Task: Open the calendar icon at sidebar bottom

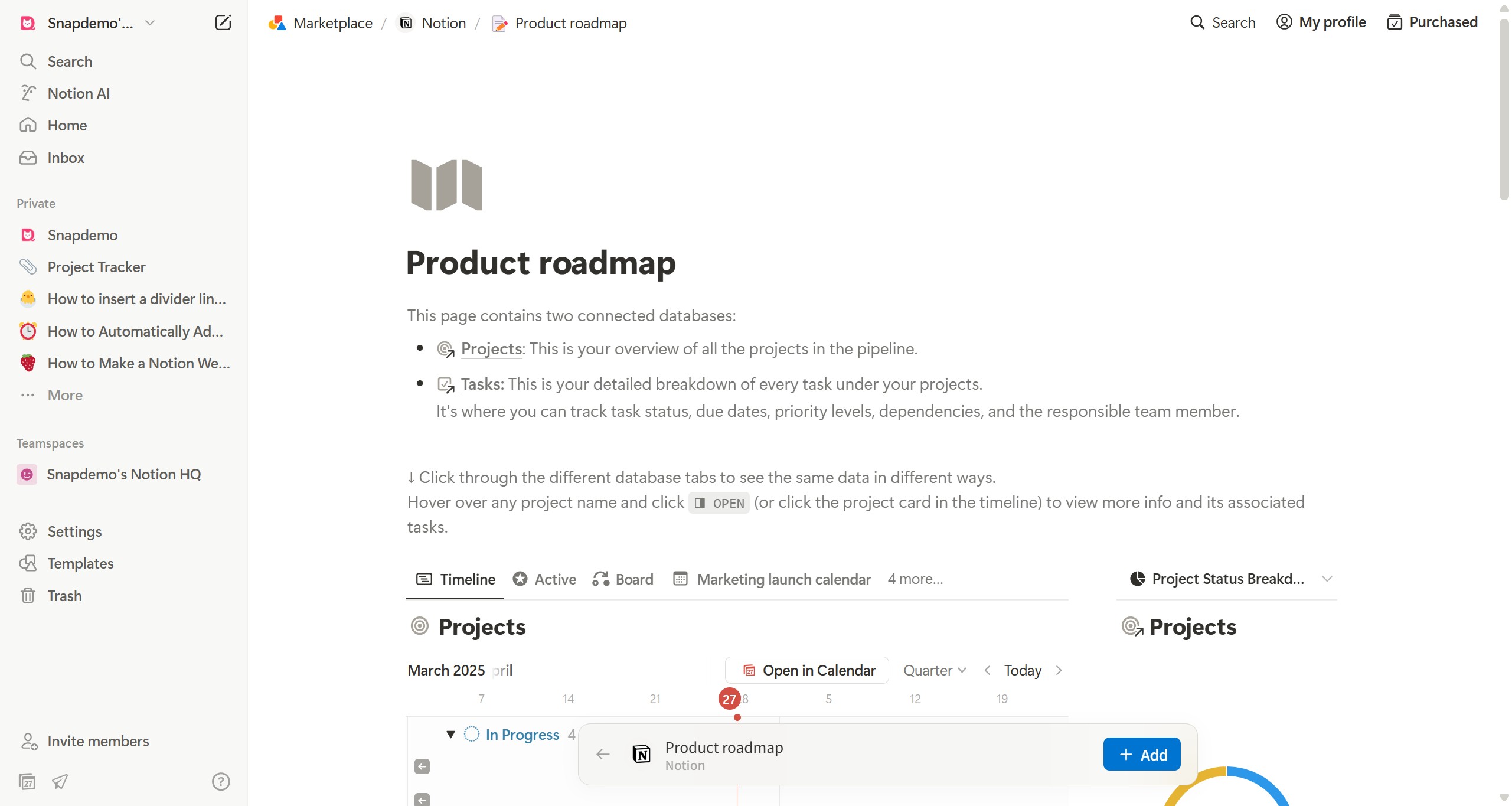Action: click(x=27, y=782)
